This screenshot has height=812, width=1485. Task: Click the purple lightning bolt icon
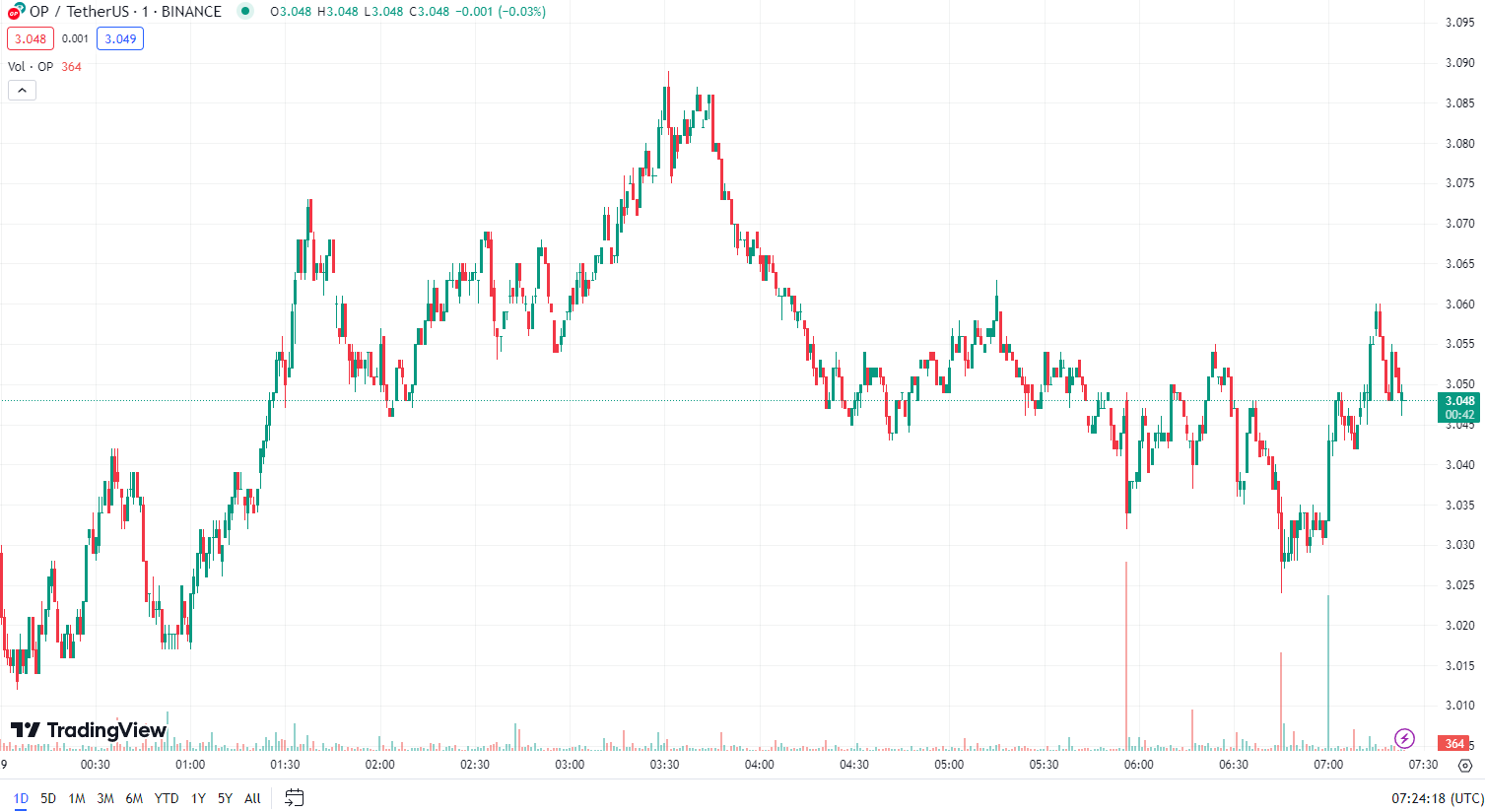[x=1404, y=738]
